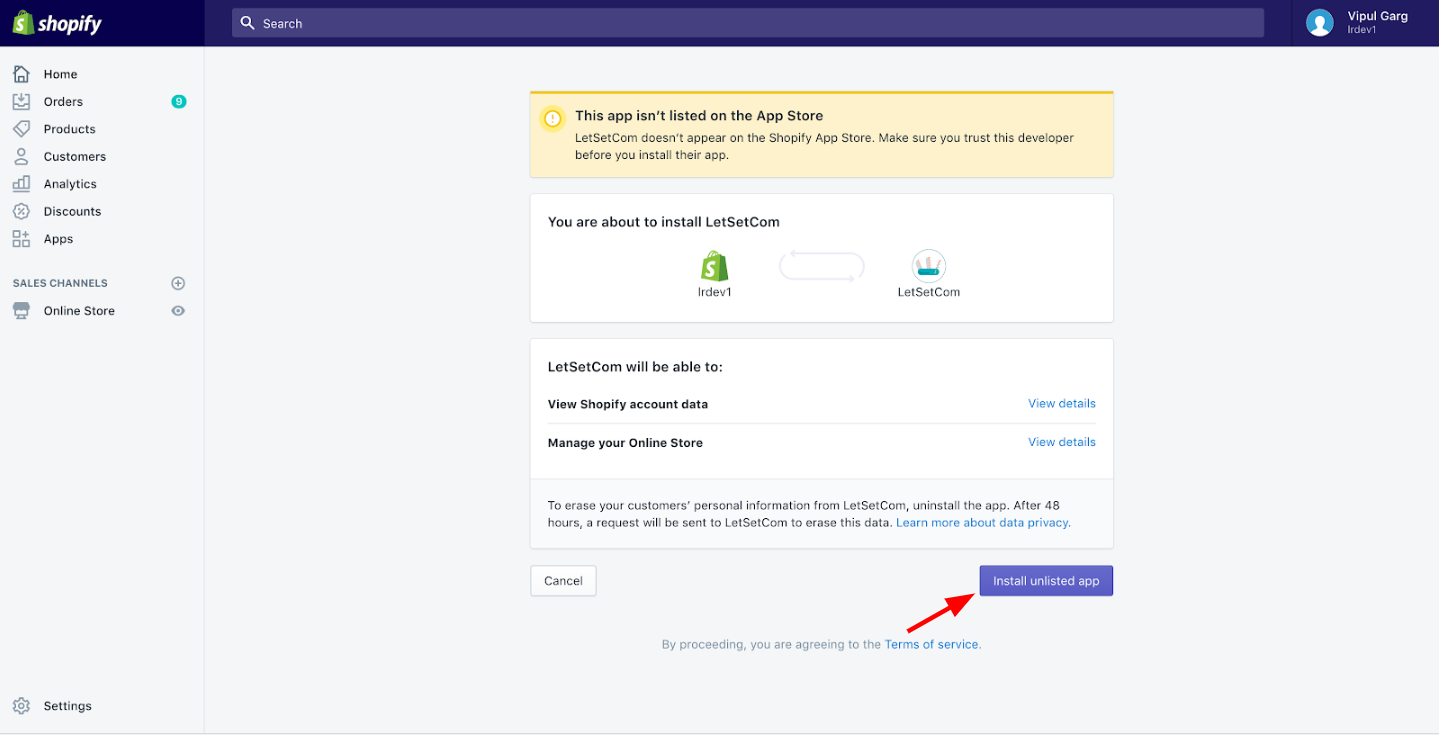View details for Manage your Online Store
The image size is (1439, 735).
coord(1062,442)
